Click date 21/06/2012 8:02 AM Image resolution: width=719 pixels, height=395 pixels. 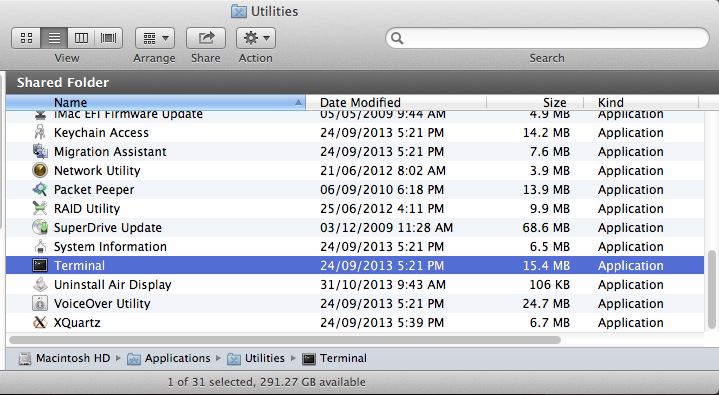pyautogui.click(x=383, y=171)
